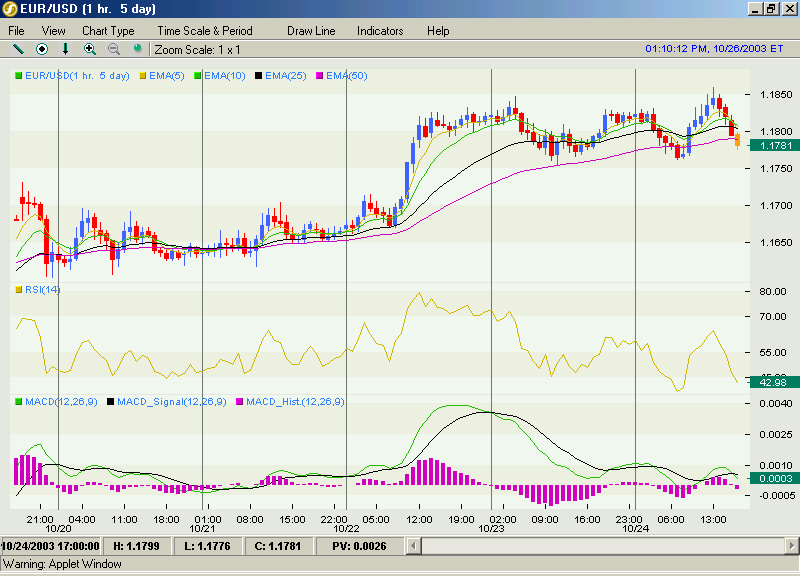Open the Chart Type menu
The height and width of the screenshot is (576, 800).
point(108,31)
